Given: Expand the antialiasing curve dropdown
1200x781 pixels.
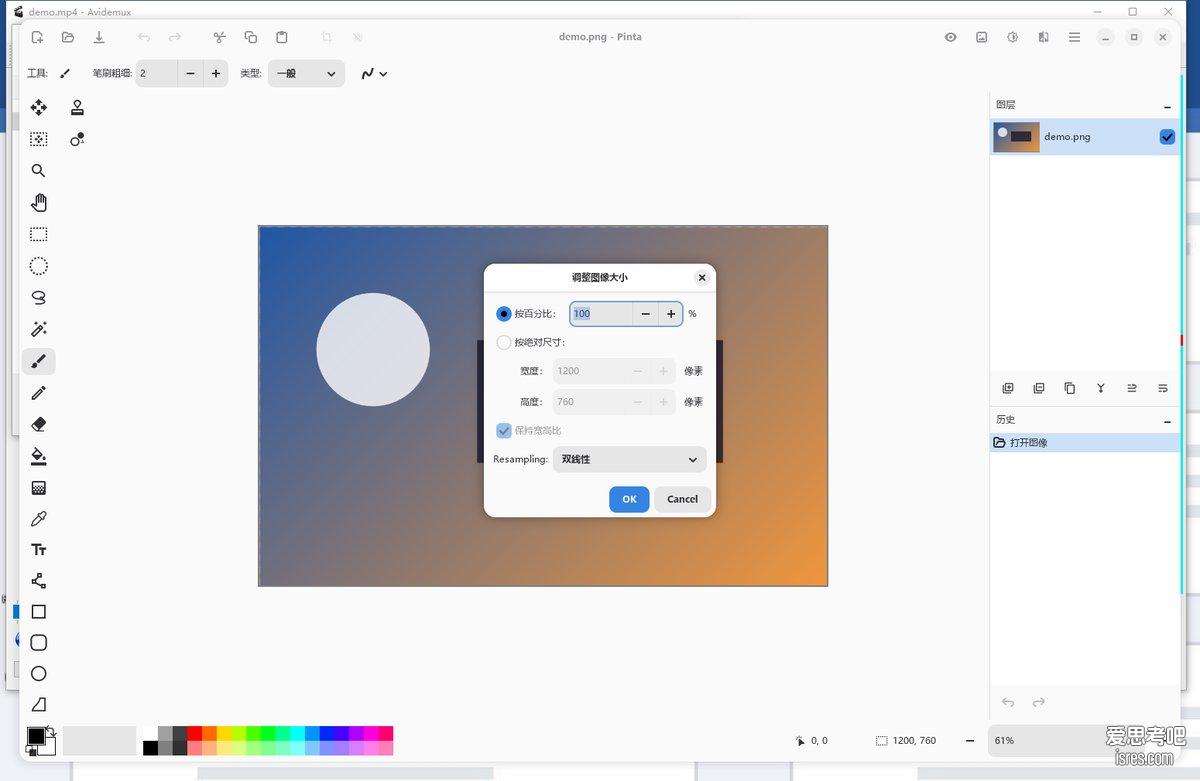Looking at the screenshot, I should click(x=374, y=73).
